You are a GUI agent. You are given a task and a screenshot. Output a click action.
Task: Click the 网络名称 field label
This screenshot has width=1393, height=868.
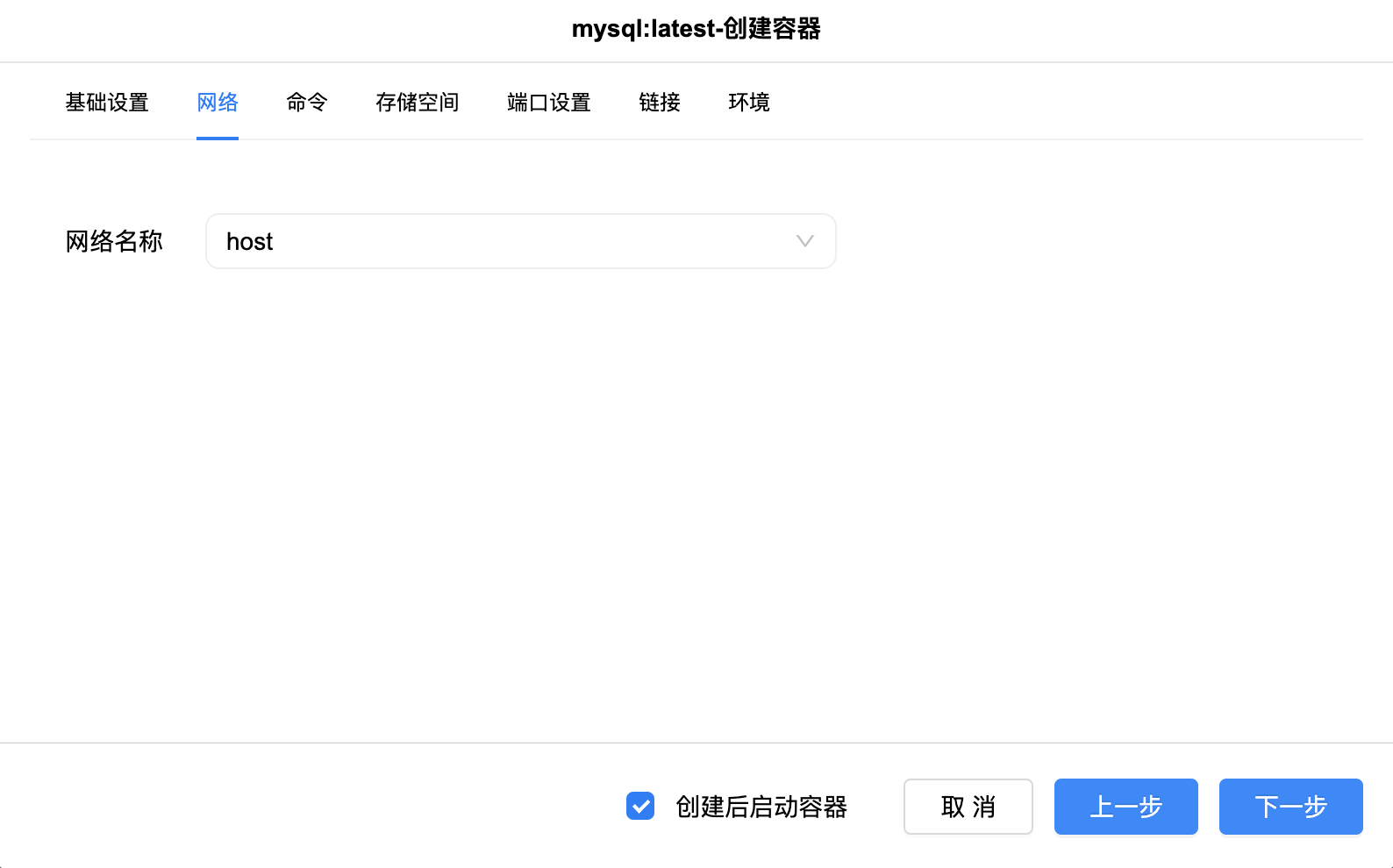click(114, 241)
